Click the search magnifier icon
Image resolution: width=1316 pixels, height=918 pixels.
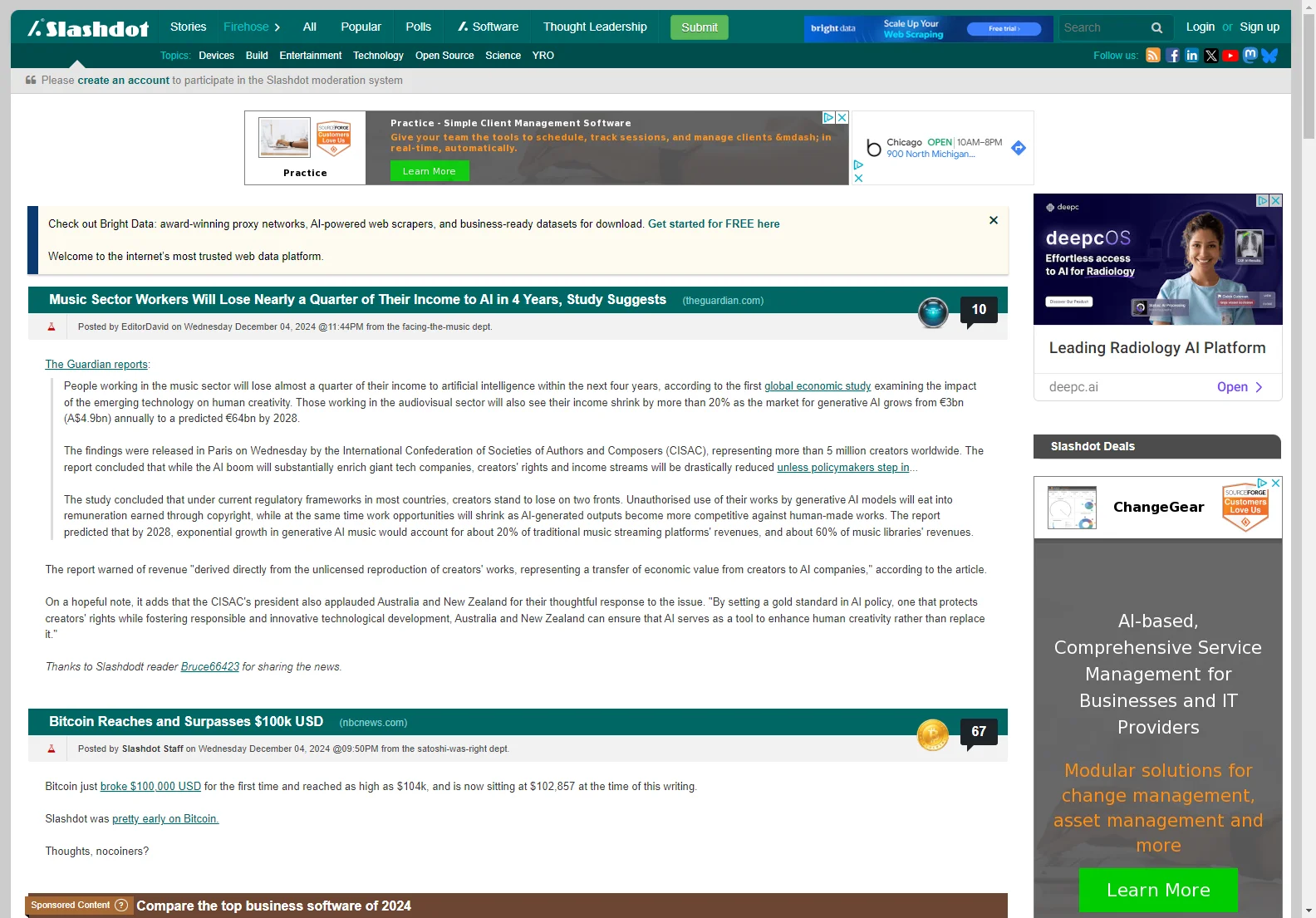pyautogui.click(x=1156, y=28)
